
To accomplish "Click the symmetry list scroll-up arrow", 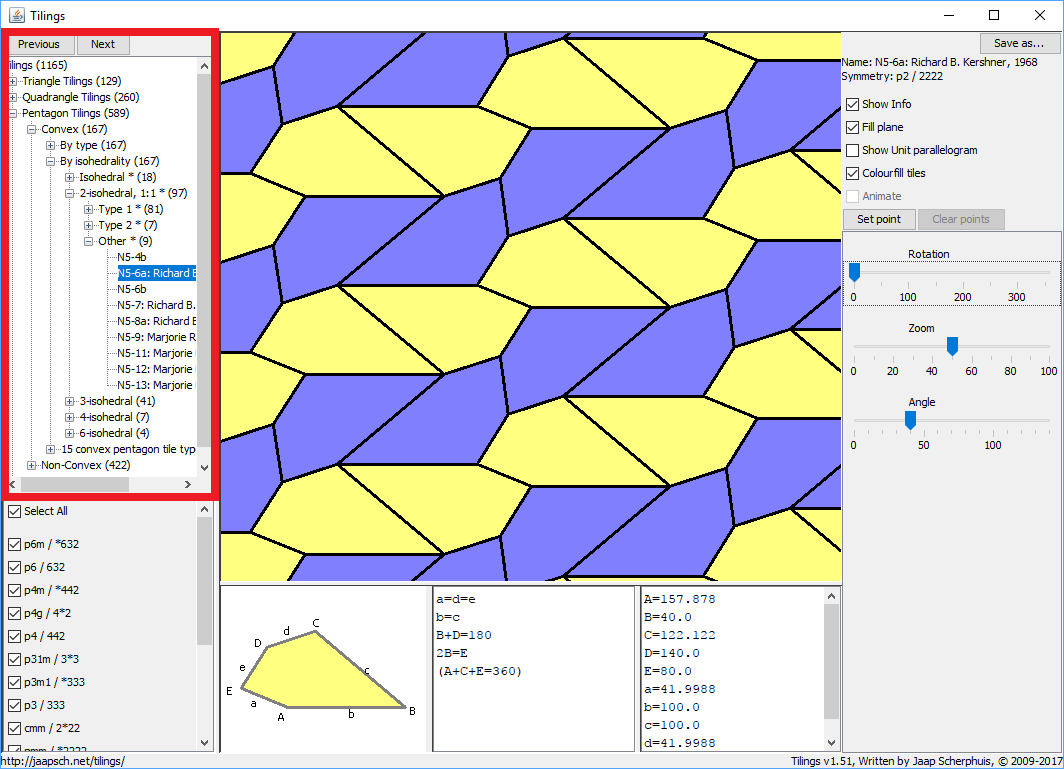I will coord(205,510).
